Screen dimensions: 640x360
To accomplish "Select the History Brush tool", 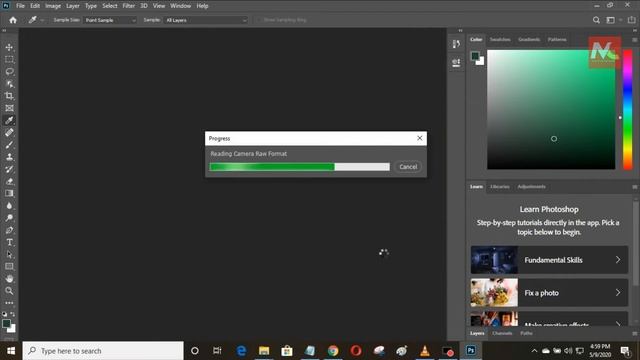I will (x=9, y=169).
